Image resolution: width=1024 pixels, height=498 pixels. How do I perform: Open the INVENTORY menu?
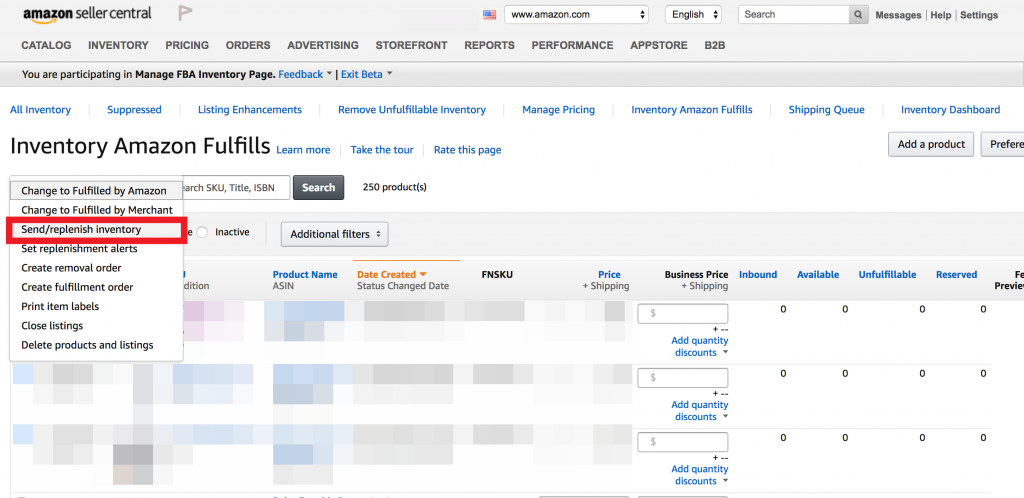click(118, 46)
